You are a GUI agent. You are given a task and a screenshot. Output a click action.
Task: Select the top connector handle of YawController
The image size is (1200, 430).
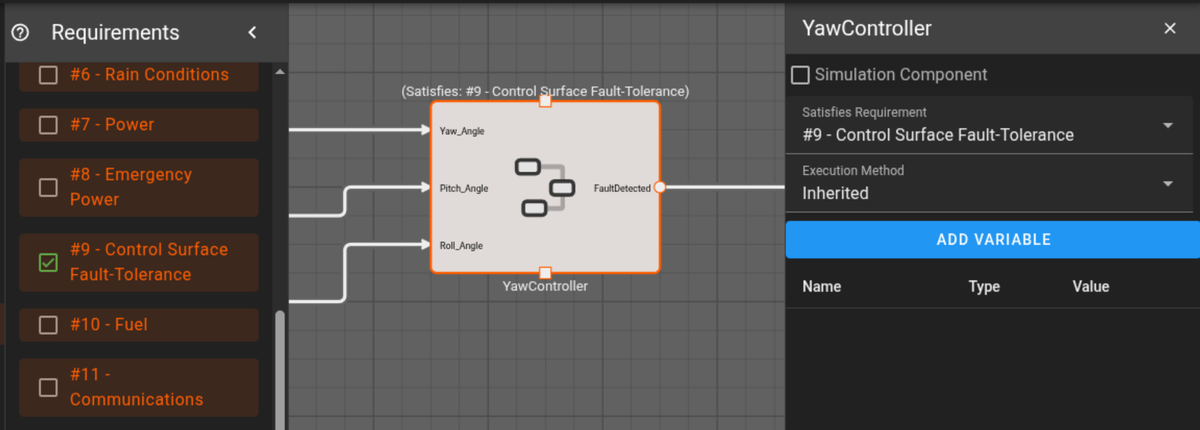coord(545,101)
